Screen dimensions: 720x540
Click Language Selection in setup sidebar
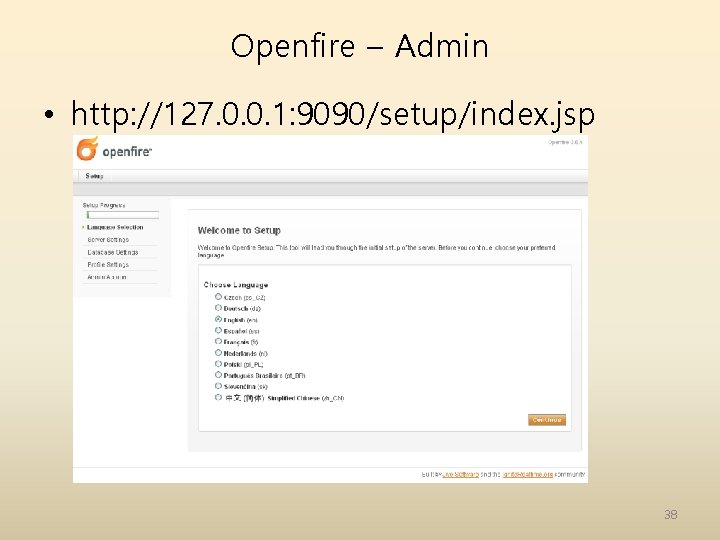pyautogui.click(x=115, y=227)
